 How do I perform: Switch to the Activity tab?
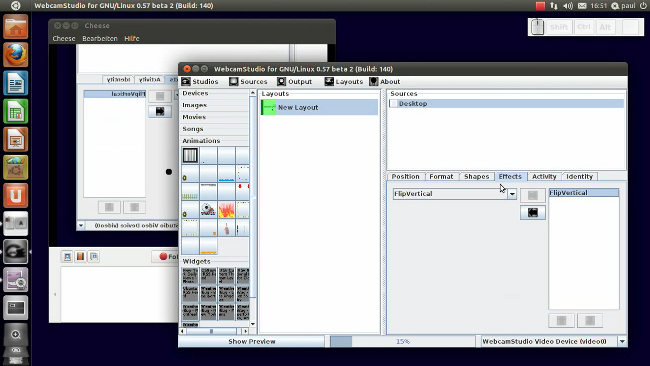544,177
